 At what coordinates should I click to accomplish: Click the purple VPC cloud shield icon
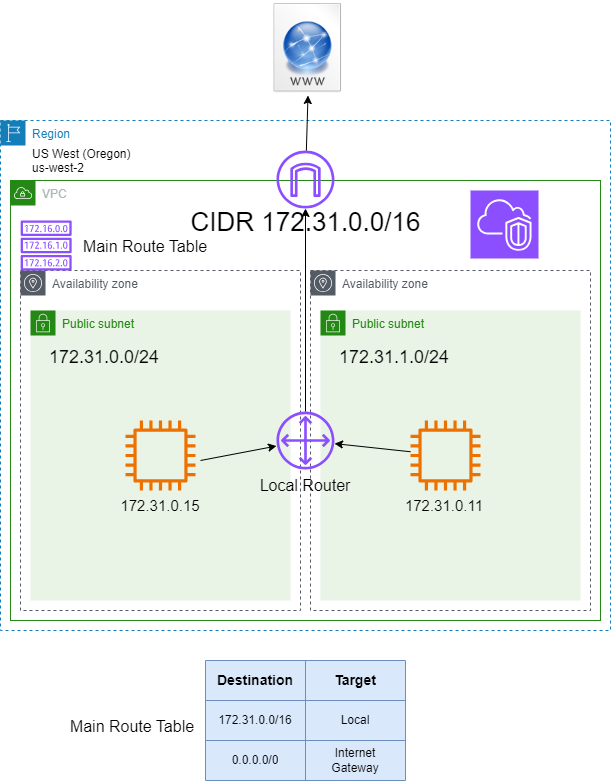coord(504,224)
